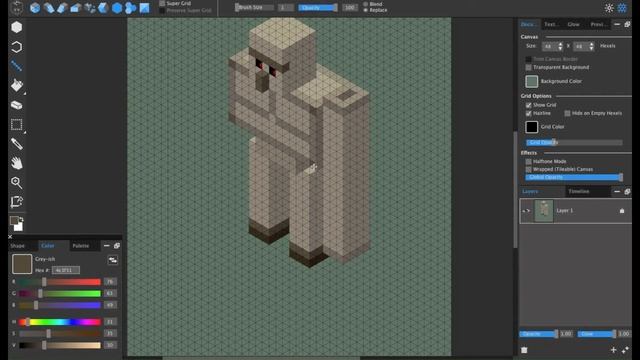Select the marquee selection tool
The image size is (640, 360).
coord(16,124)
